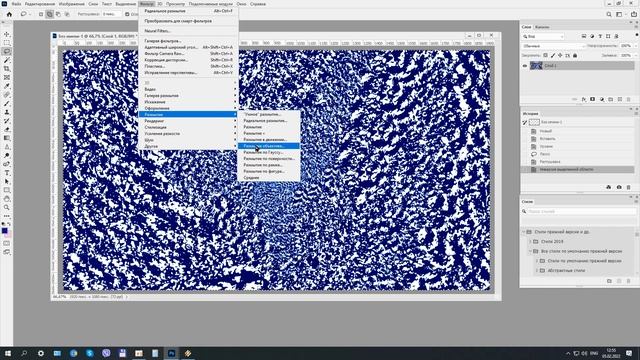
Task: Open blending mode dropdown
Action: coord(553,46)
